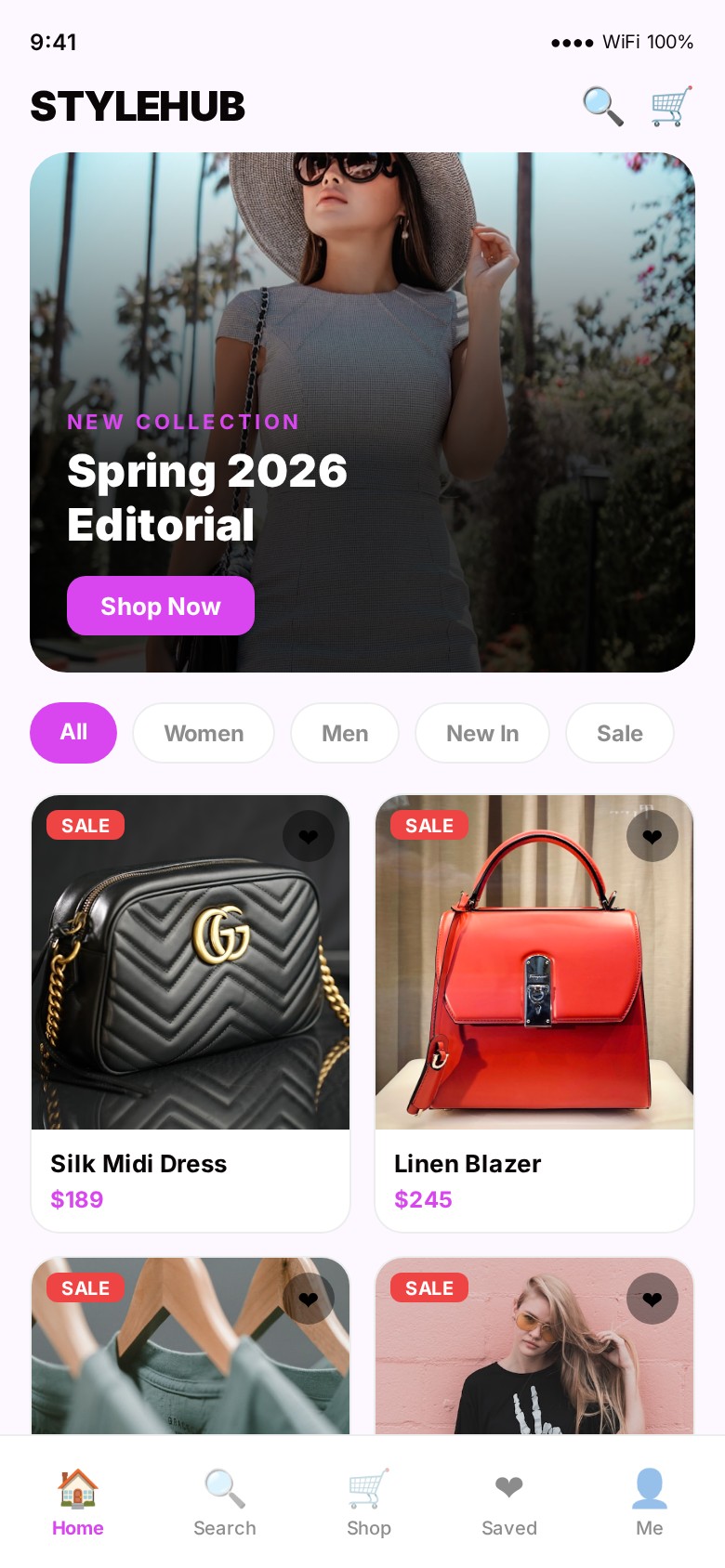Tap the magnifying glass search icon in header
725x1568 pixels.
(x=602, y=107)
